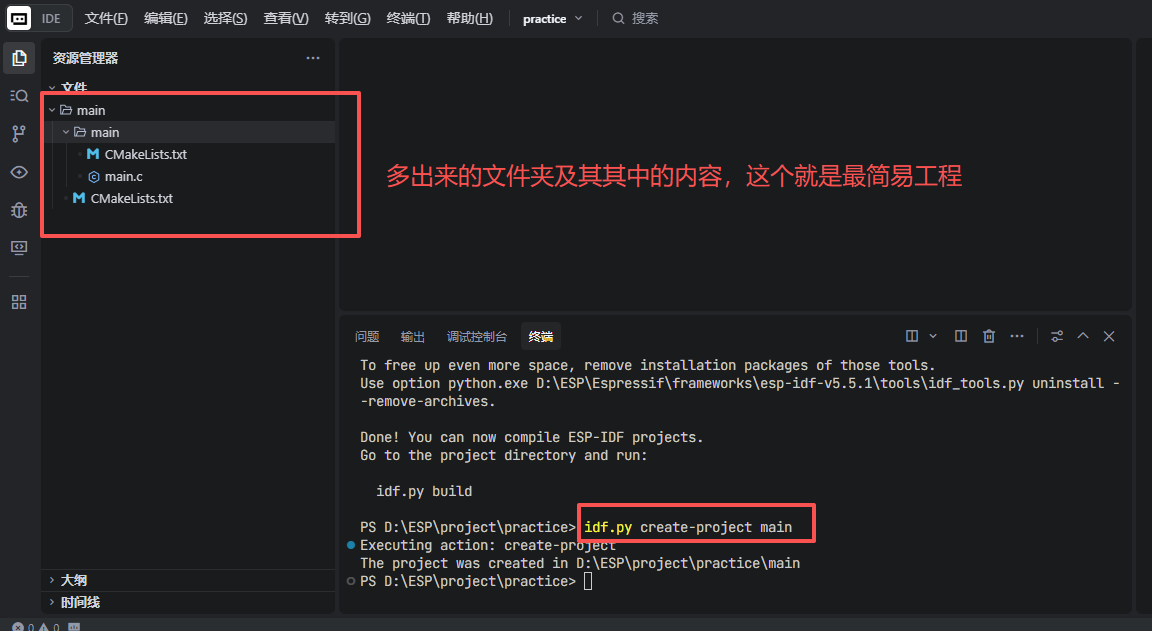This screenshot has width=1152, height=631.
Task: Open the eye-shaped preview view icon
Action: pyautogui.click(x=19, y=172)
